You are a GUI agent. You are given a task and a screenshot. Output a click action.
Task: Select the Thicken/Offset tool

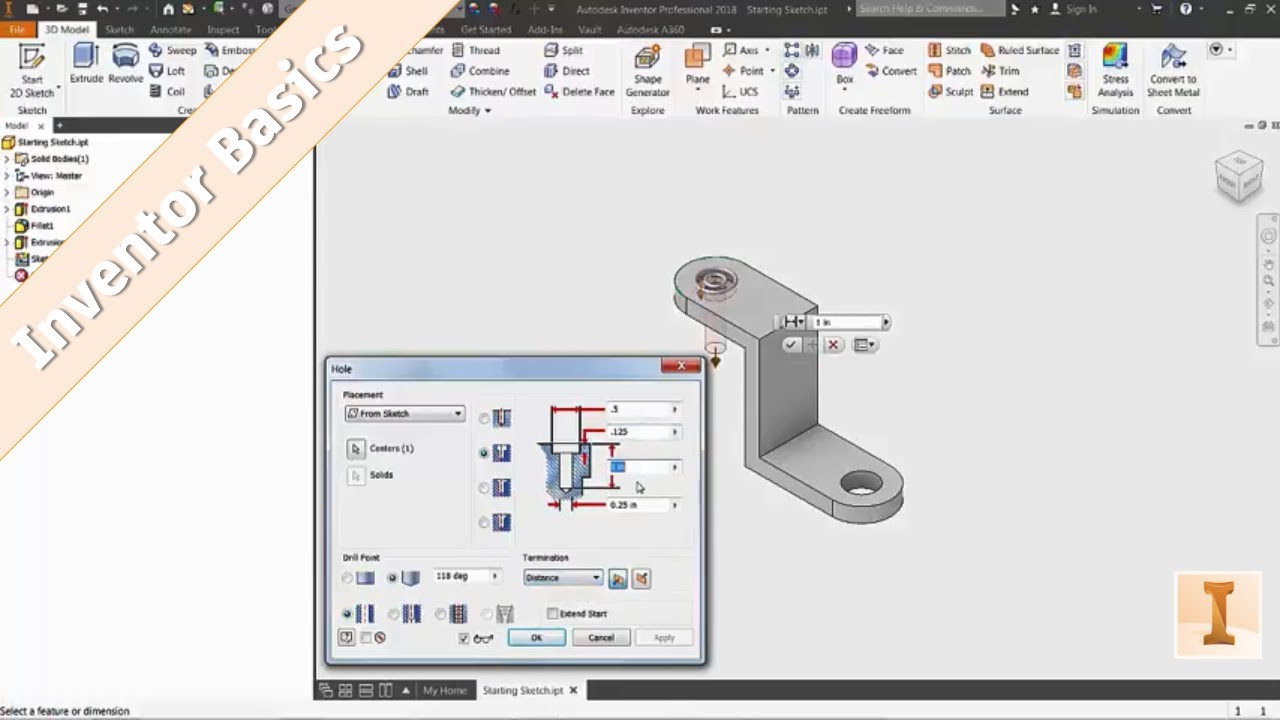pos(493,91)
